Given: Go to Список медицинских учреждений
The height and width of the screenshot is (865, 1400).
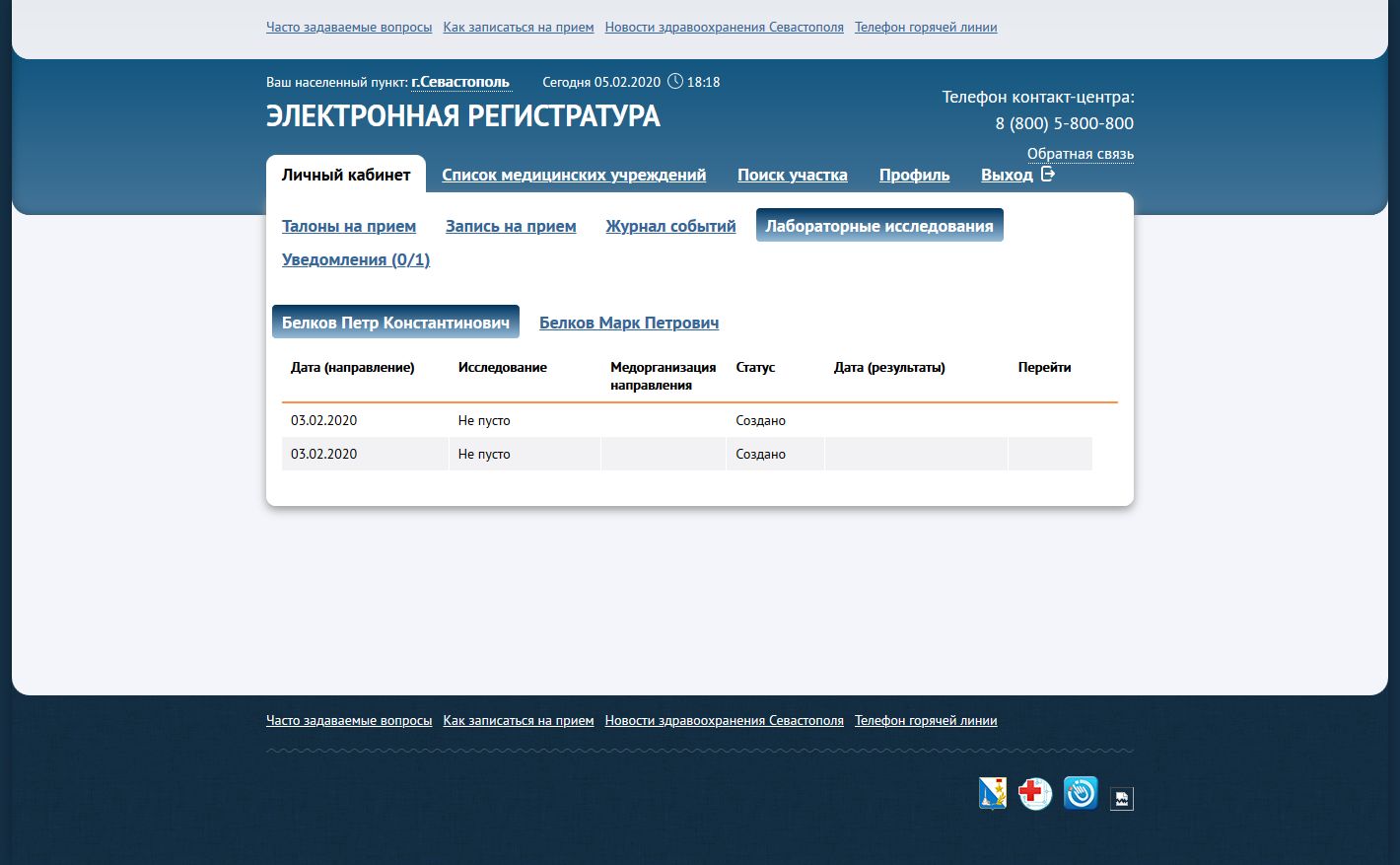Looking at the screenshot, I should pos(574,175).
